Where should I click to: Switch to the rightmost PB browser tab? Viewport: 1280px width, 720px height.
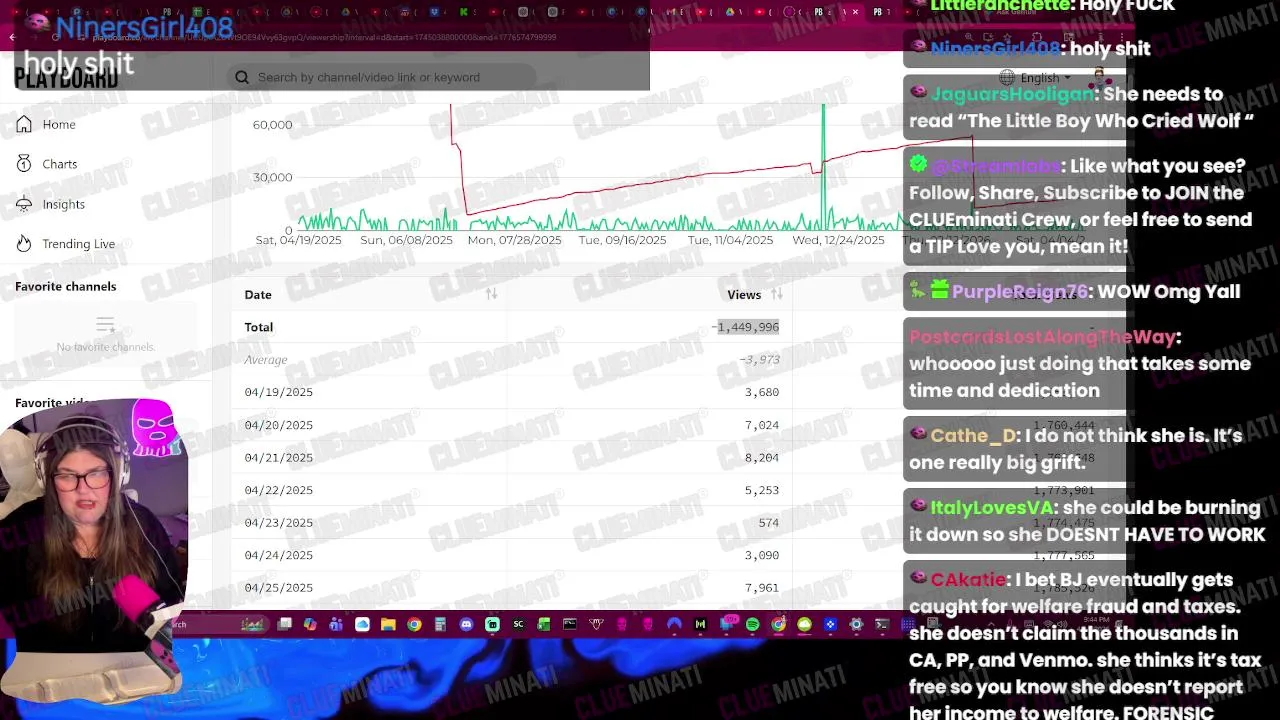click(881, 12)
